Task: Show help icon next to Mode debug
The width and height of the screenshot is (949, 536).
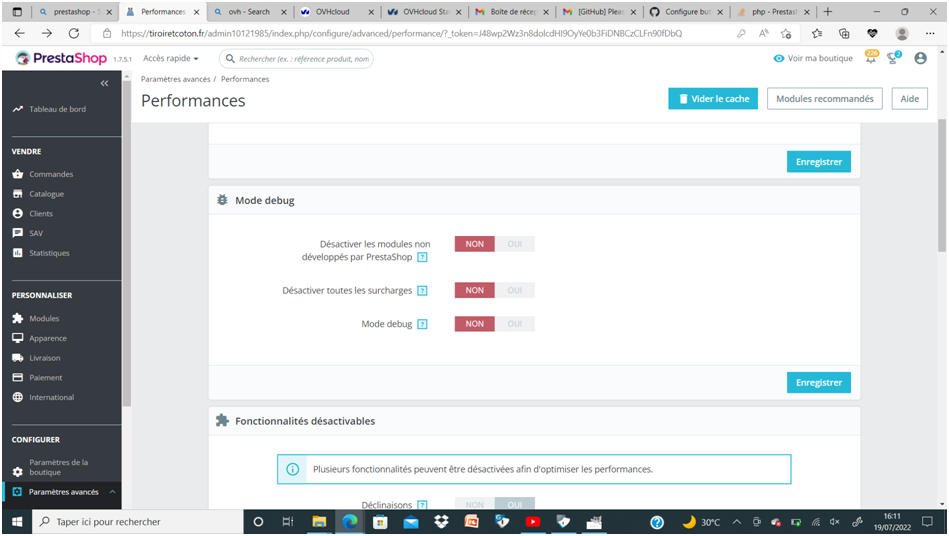Action: 422,324
